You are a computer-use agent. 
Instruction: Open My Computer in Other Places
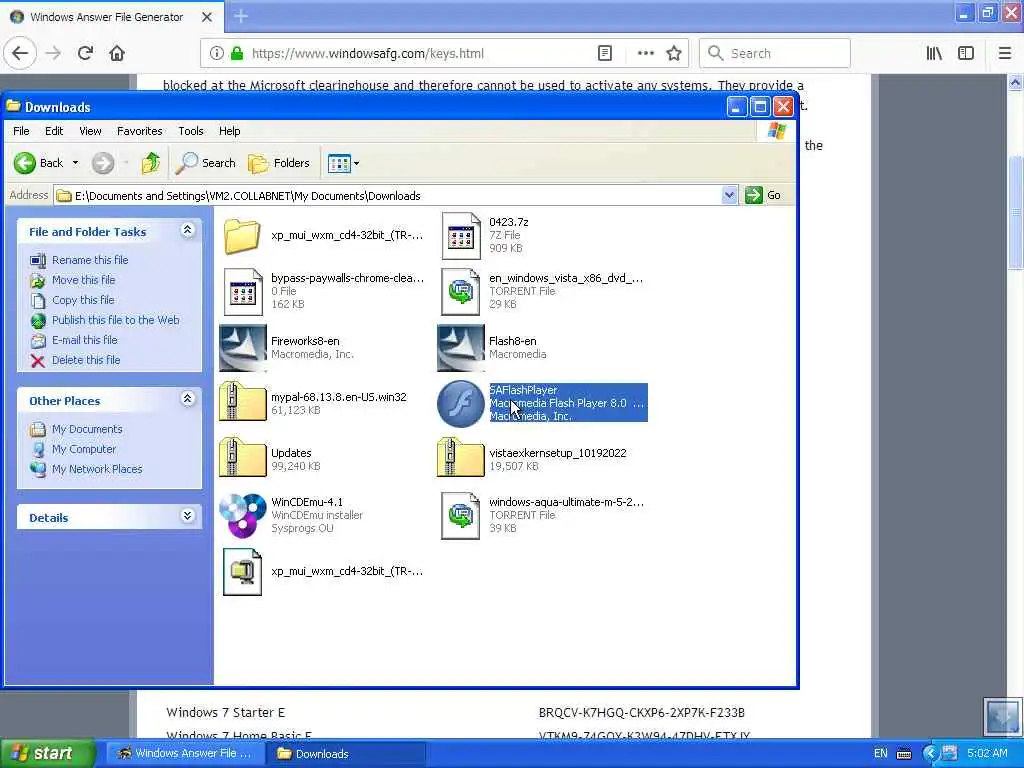pyautogui.click(x=84, y=449)
